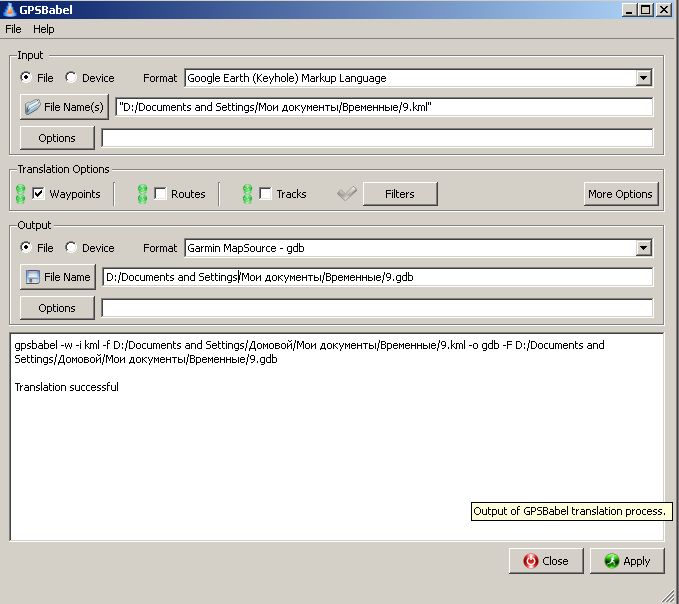Expand the input Format dropdown
Viewport: 679px width, 604px height.
[x=643, y=78]
